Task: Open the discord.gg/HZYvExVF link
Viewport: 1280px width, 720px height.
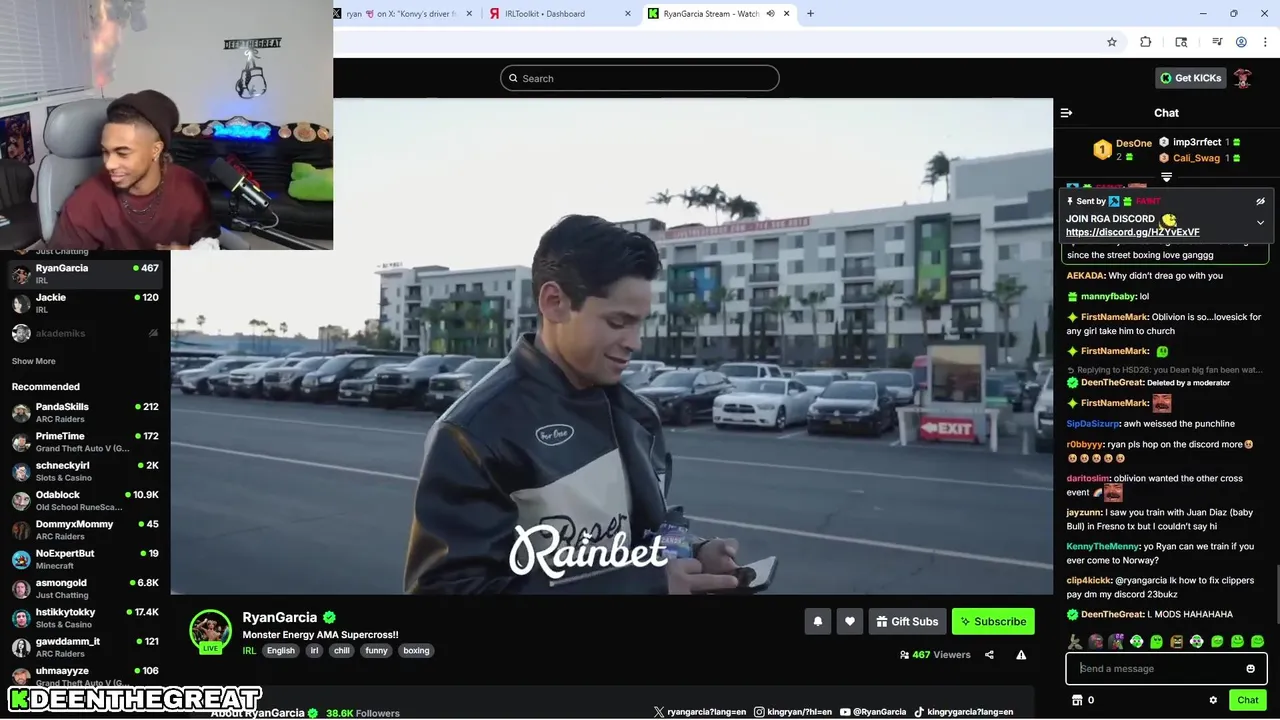Action: click(1132, 232)
